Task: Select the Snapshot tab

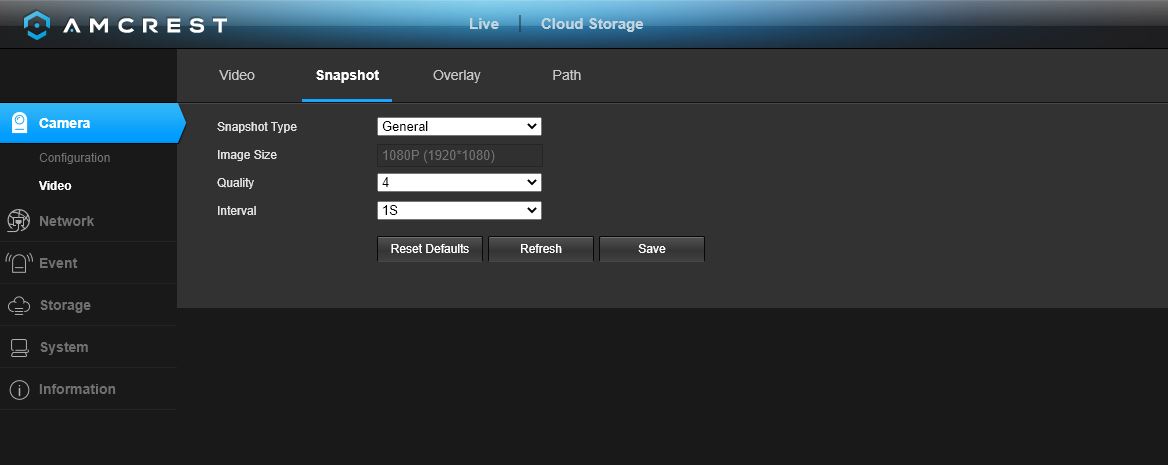Action: [347, 75]
